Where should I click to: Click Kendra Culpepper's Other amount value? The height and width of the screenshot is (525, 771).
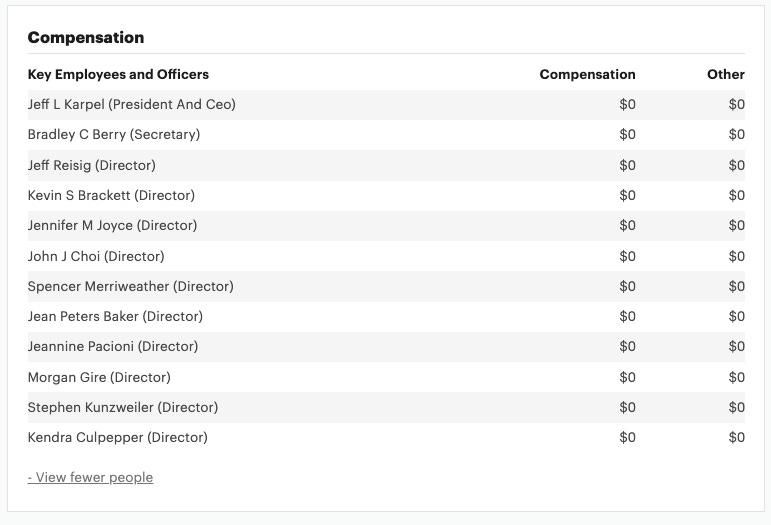[737, 438]
